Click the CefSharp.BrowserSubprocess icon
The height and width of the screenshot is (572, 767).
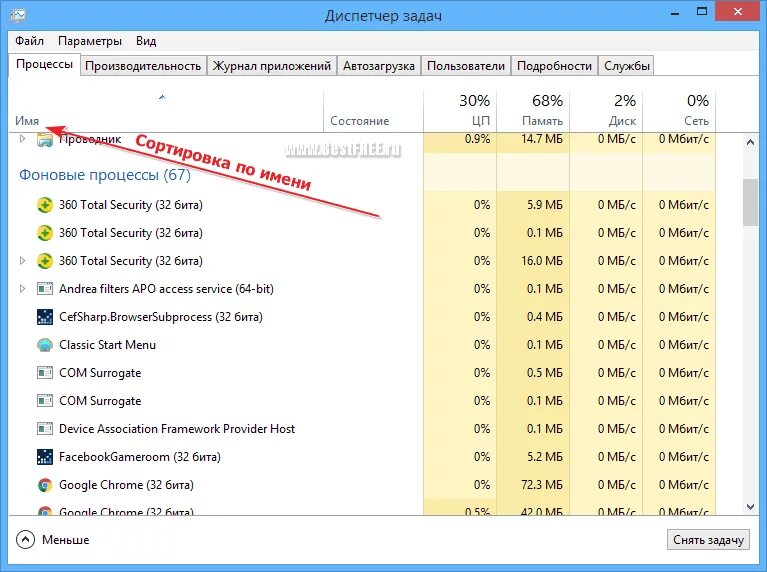(45, 317)
